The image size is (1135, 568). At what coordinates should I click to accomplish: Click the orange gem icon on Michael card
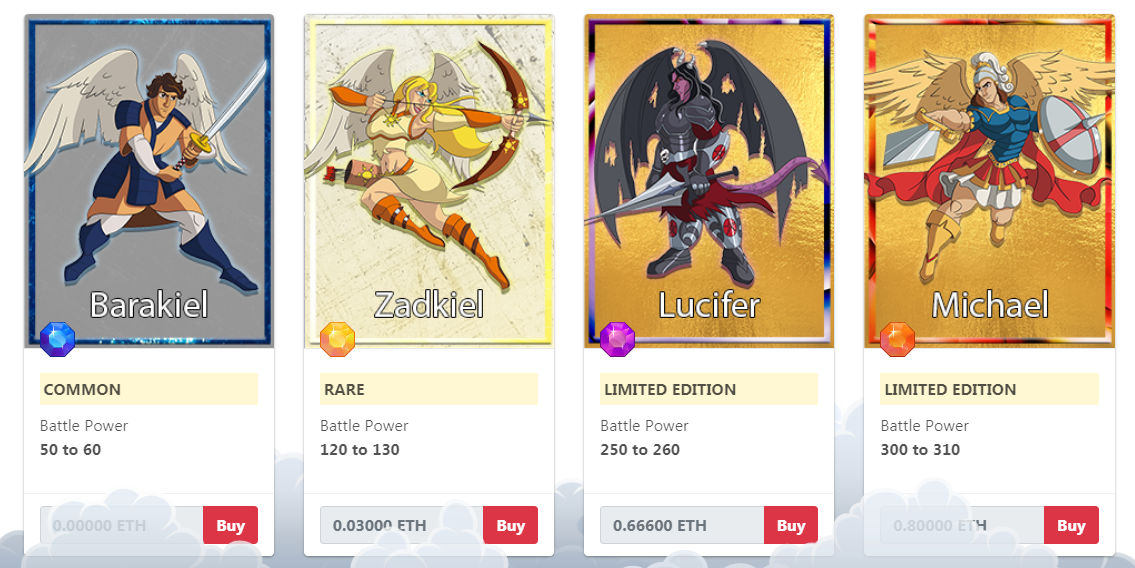coord(898,339)
